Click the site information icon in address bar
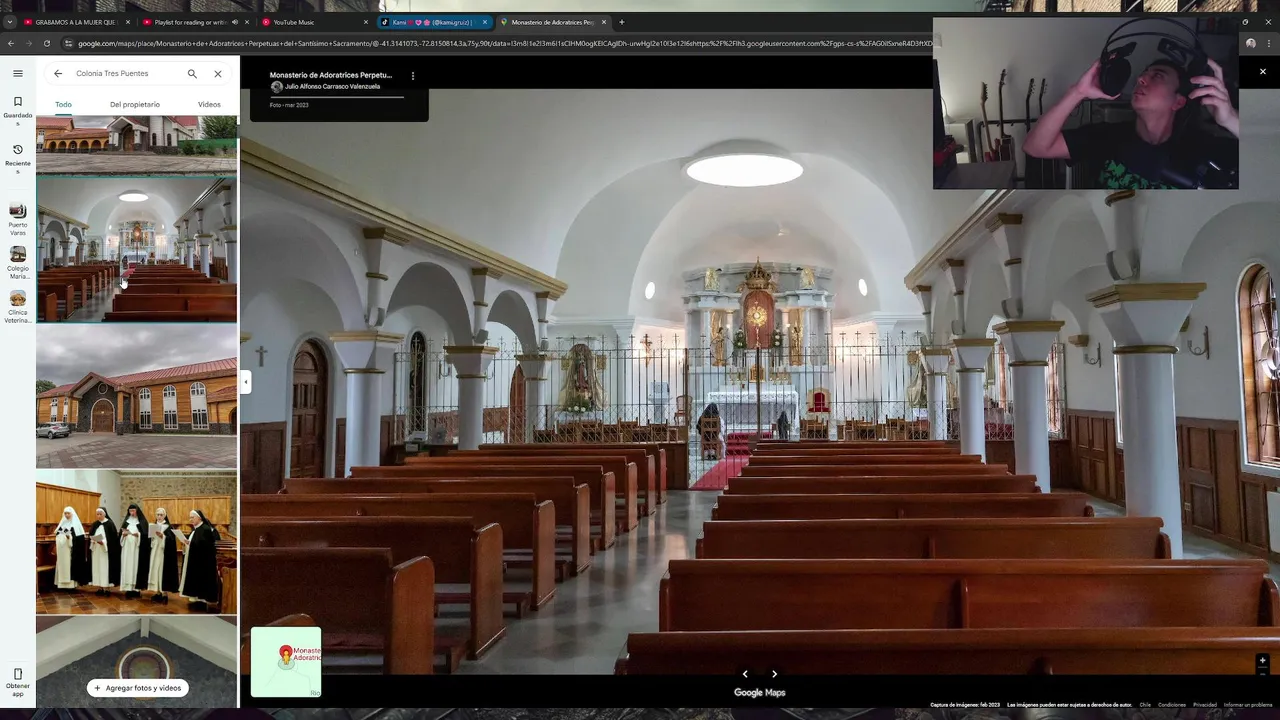This screenshot has height=720, width=1280. [68, 43]
